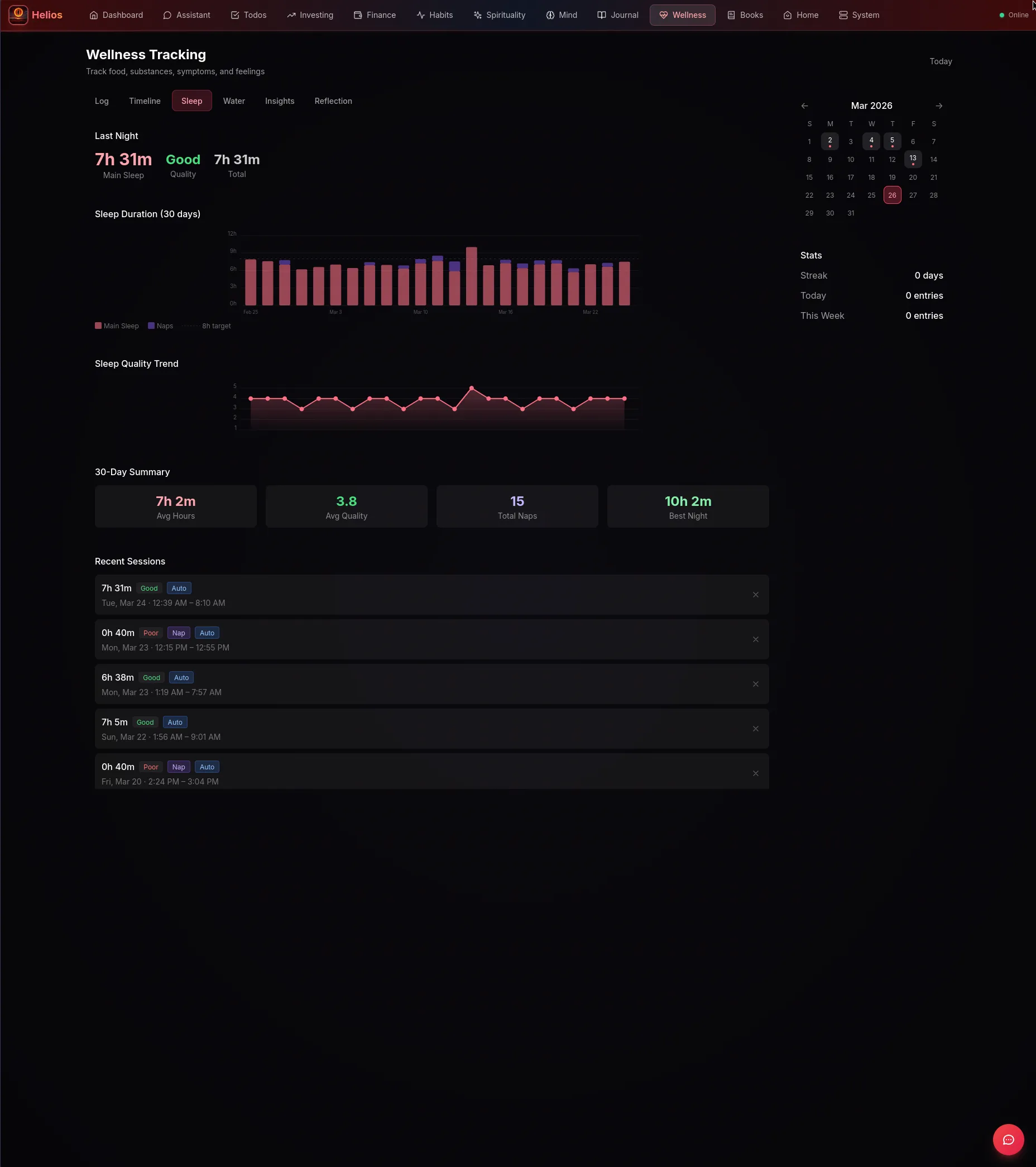Click the peak point of Sleep Quality Trend
1036x1167 pixels.
pos(472,388)
